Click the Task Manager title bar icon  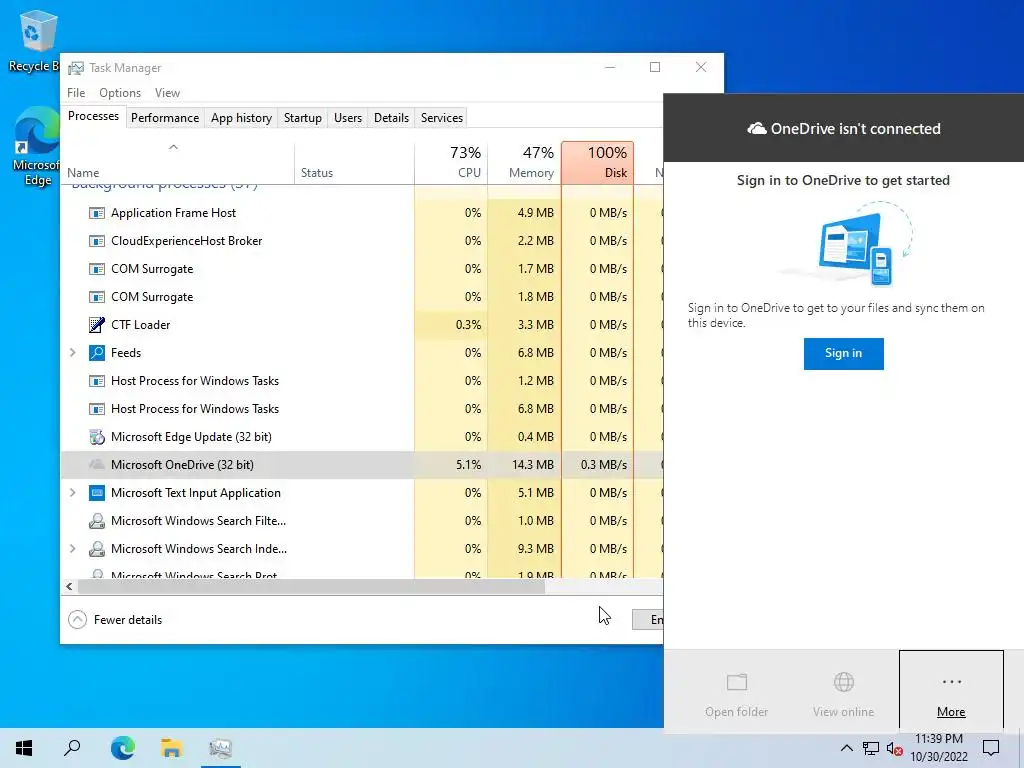[x=76, y=68]
